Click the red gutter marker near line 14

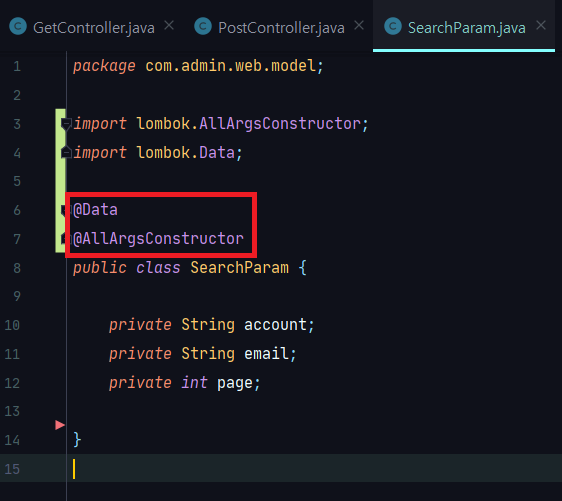pyautogui.click(x=60, y=425)
